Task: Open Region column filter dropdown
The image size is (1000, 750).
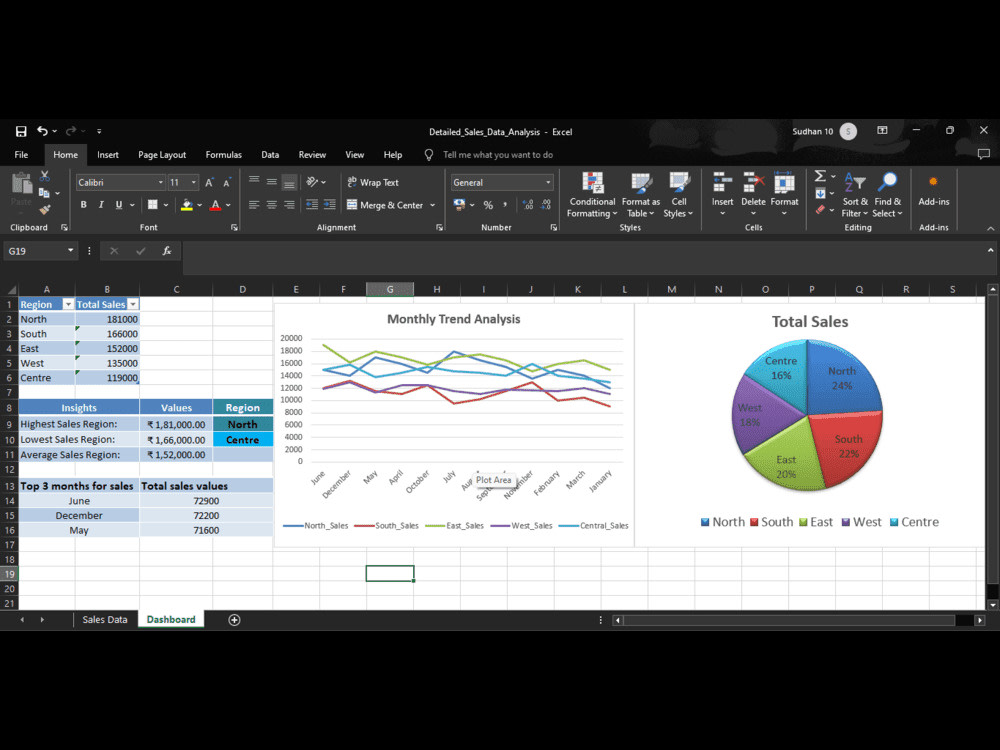Action: coord(68,305)
